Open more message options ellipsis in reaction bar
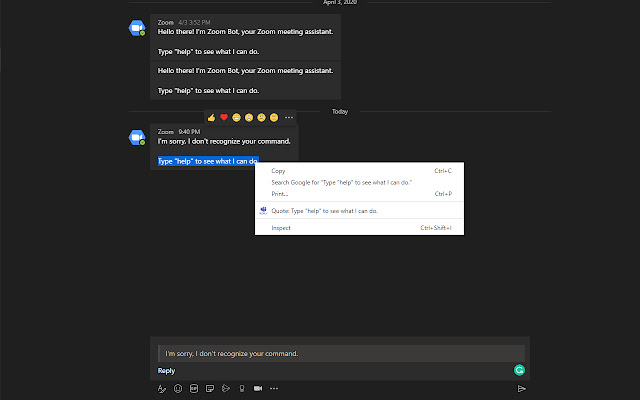 tap(289, 118)
